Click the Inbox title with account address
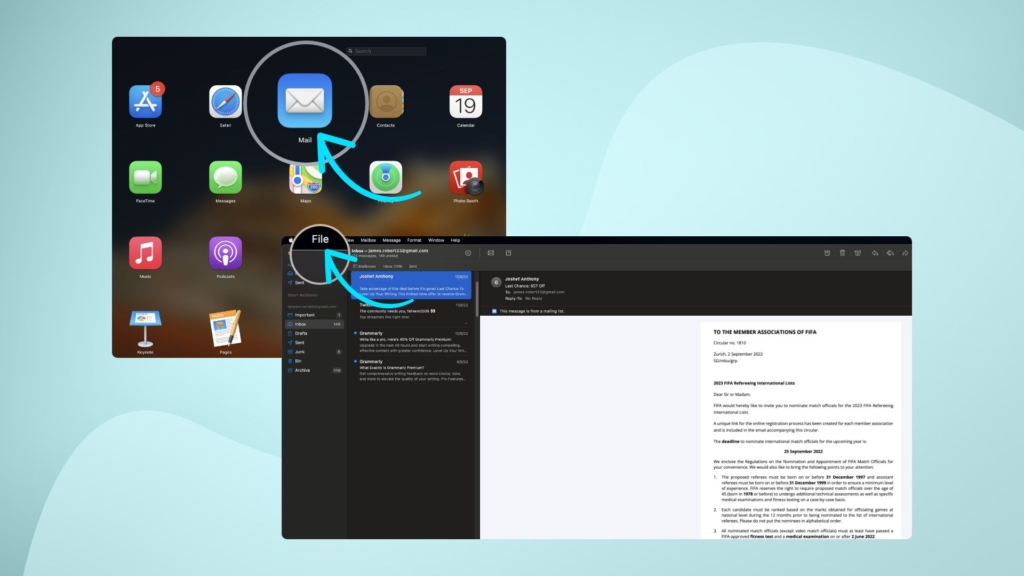This screenshot has width=1024, height=576. 390,250
